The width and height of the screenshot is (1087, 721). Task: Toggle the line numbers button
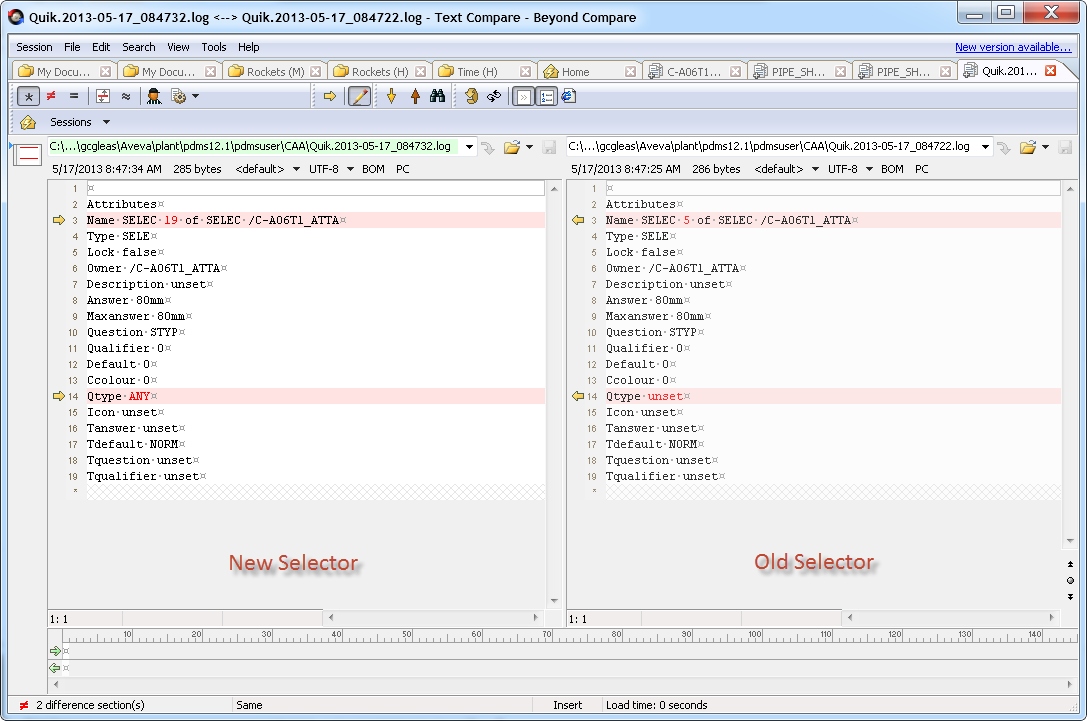[x=547, y=97]
